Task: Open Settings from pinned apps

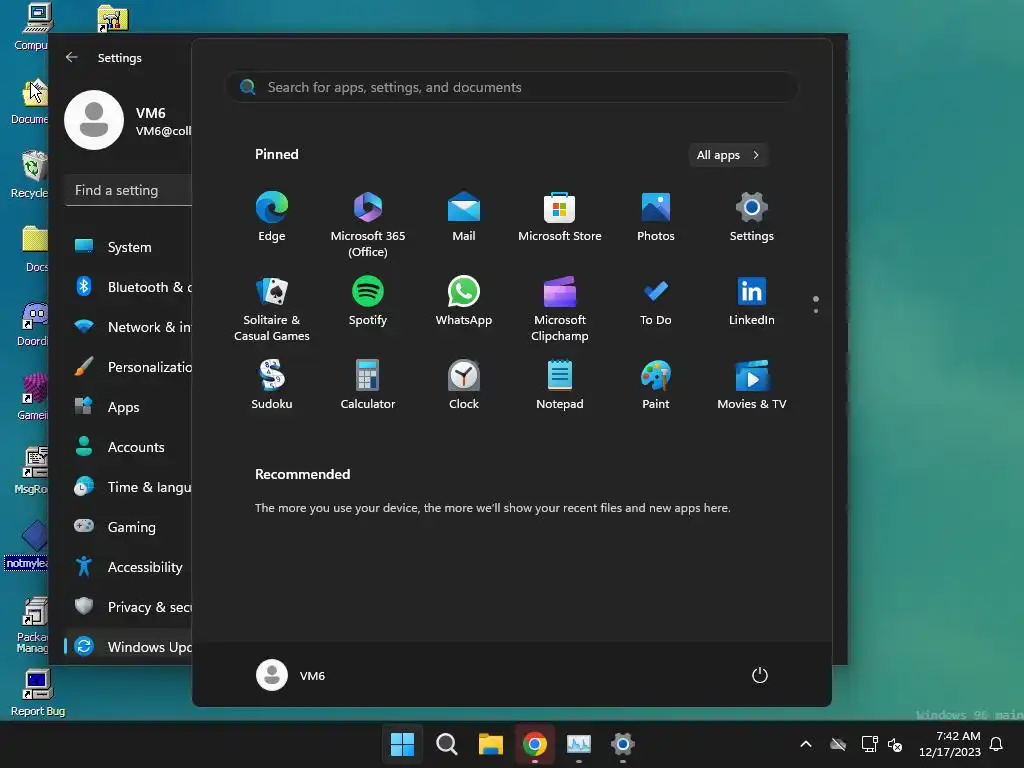Action: pos(752,216)
